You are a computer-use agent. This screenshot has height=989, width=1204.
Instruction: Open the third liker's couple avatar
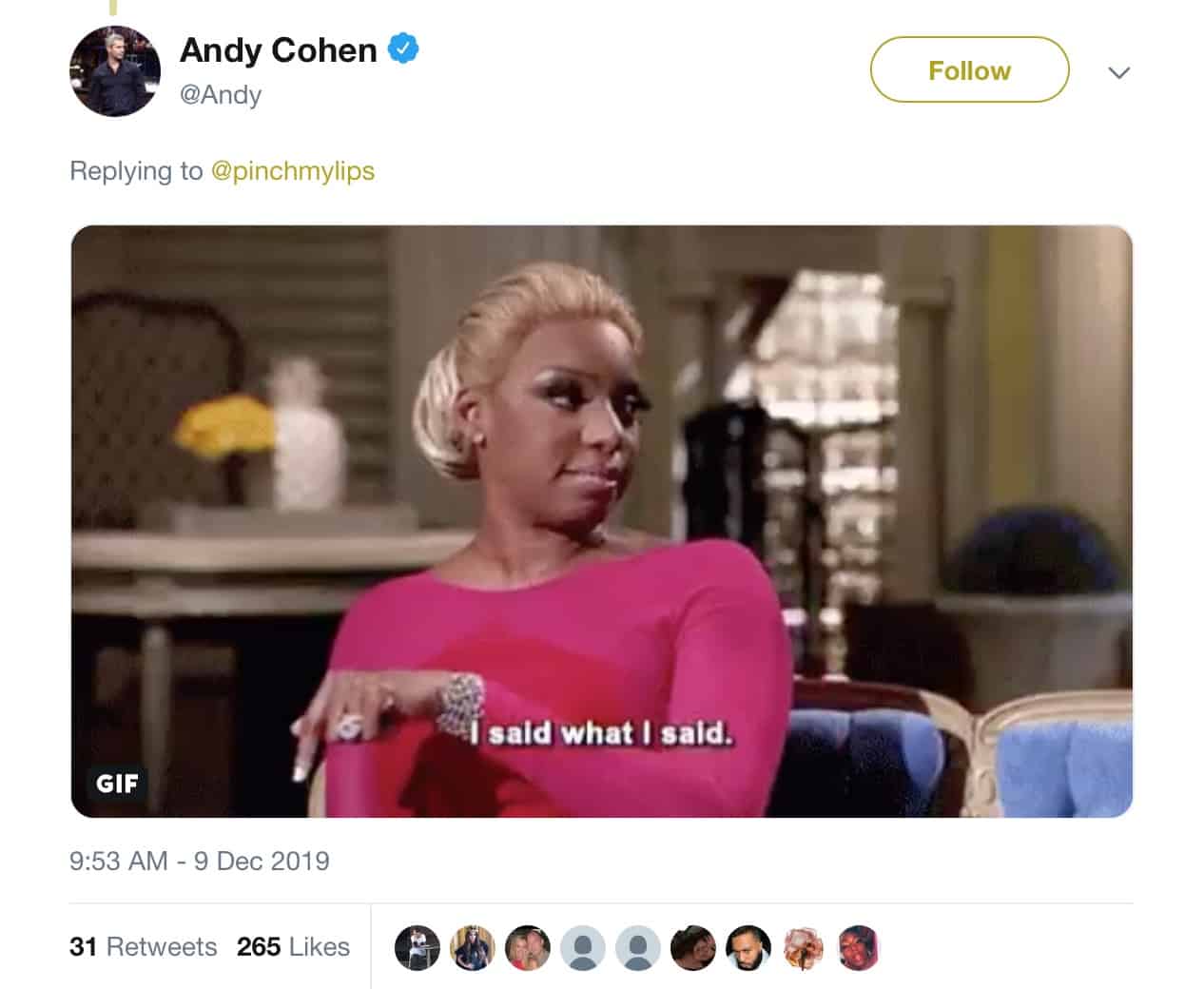[x=528, y=948]
